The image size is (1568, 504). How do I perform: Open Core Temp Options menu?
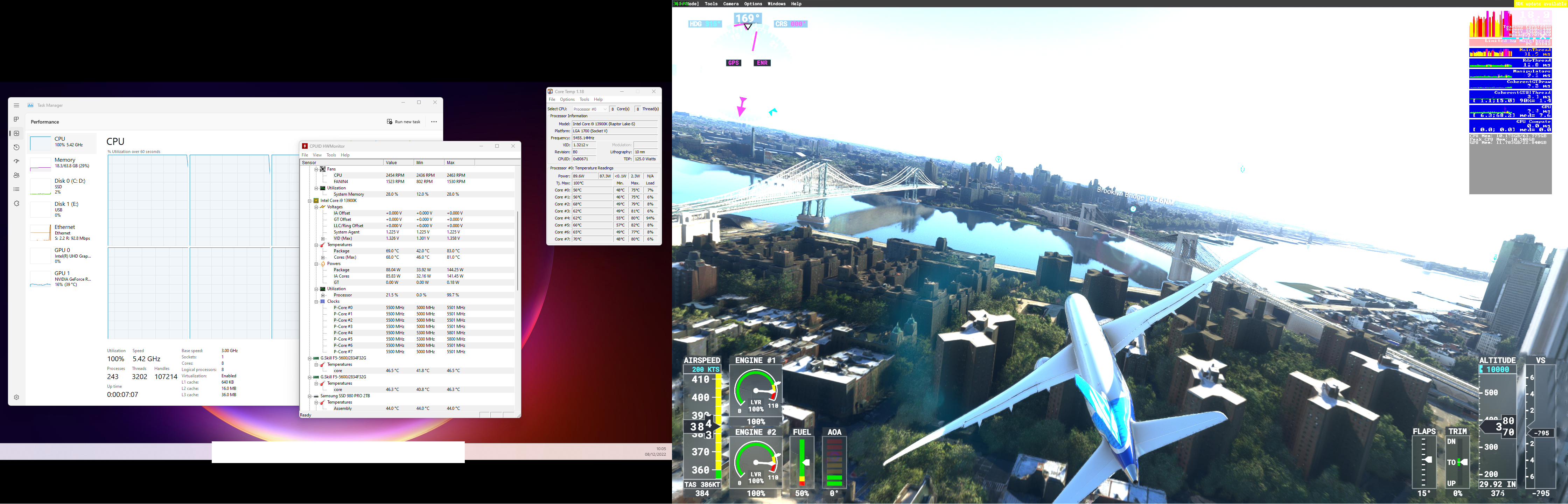(567, 99)
